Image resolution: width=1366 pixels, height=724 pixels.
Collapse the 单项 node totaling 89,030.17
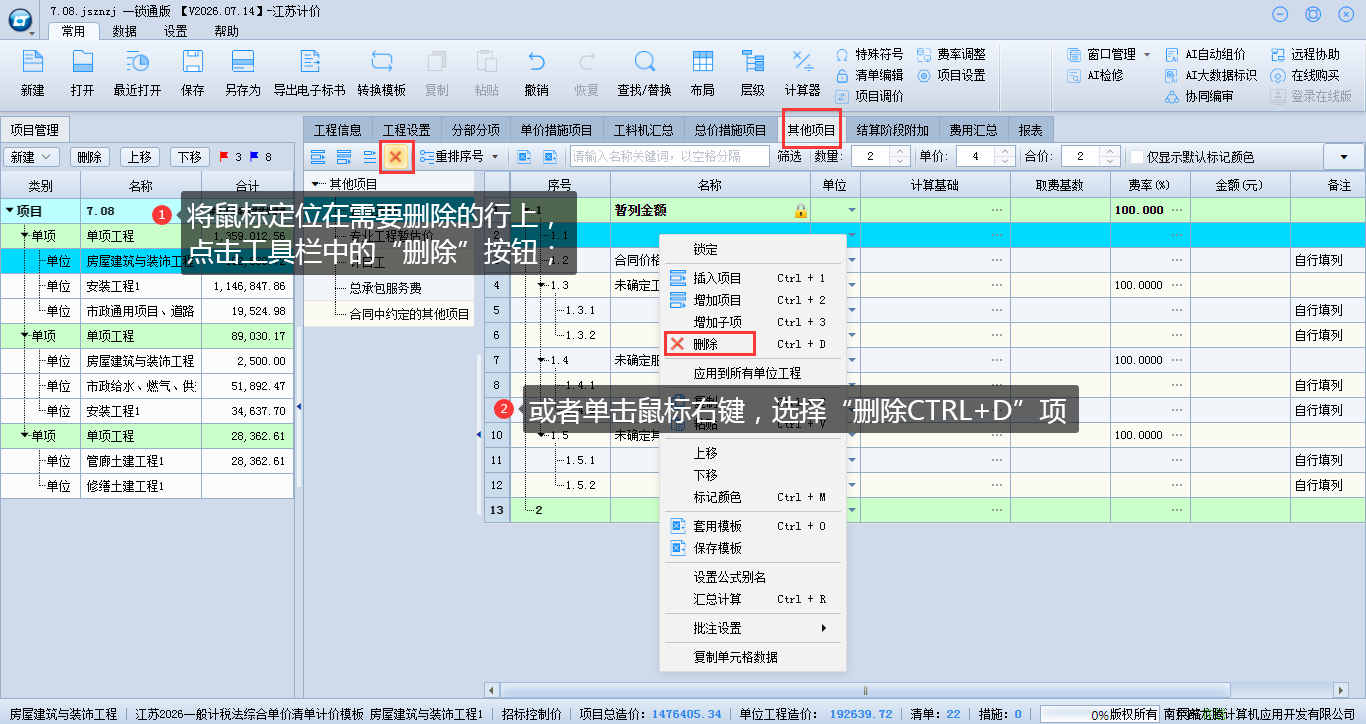click(x=25, y=336)
